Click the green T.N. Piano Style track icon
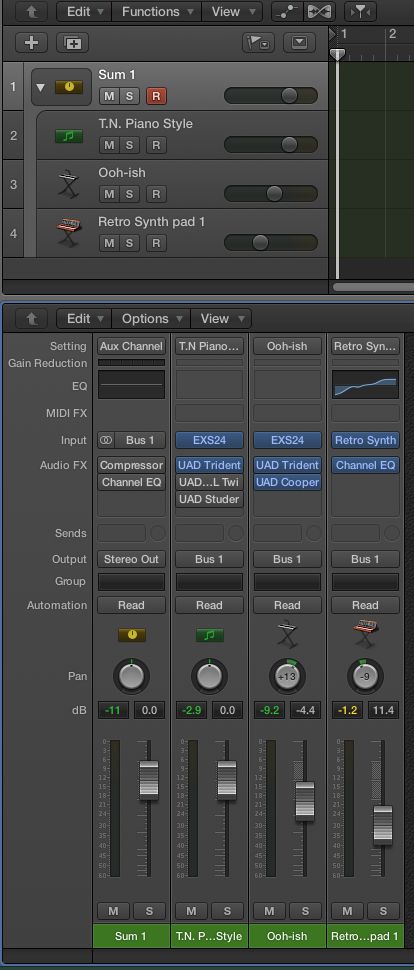This screenshot has height=970, width=414. tap(69, 135)
